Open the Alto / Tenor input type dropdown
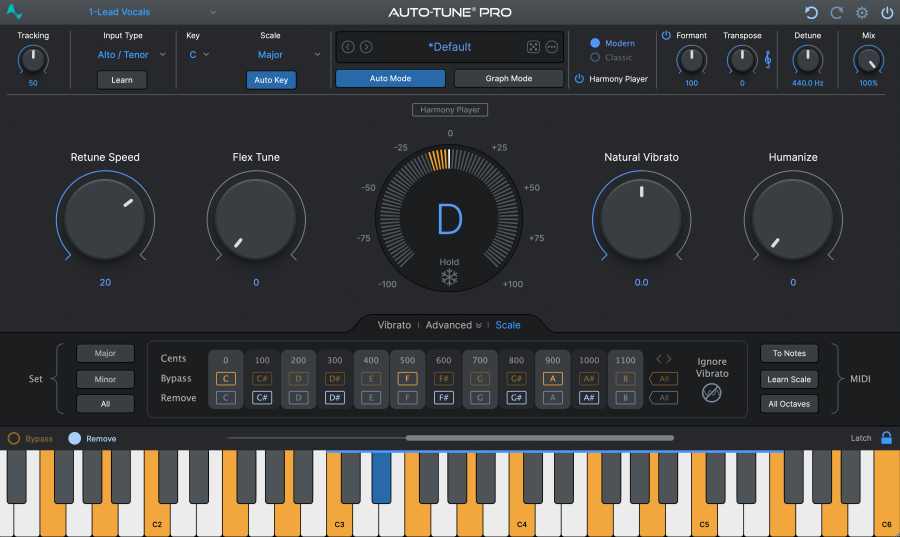The width and height of the screenshot is (900, 537). coord(131,55)
